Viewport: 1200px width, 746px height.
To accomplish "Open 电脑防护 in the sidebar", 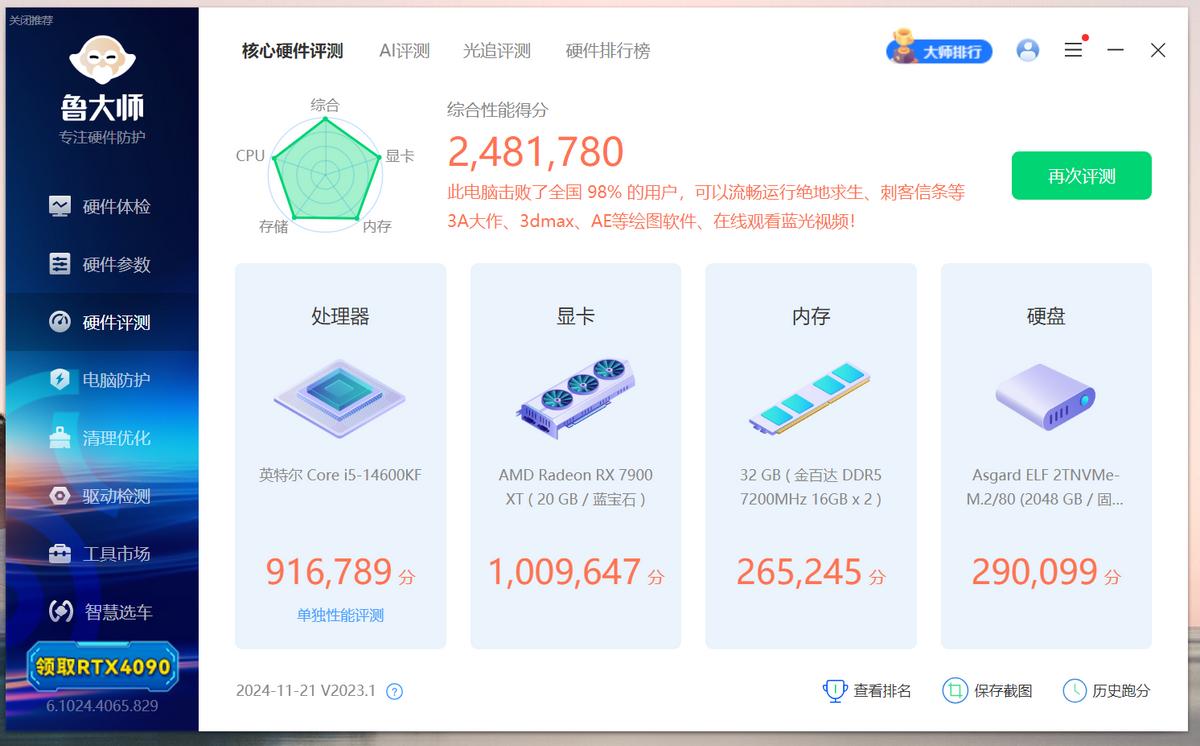I will pyautogui.click(x=101, y=380).
